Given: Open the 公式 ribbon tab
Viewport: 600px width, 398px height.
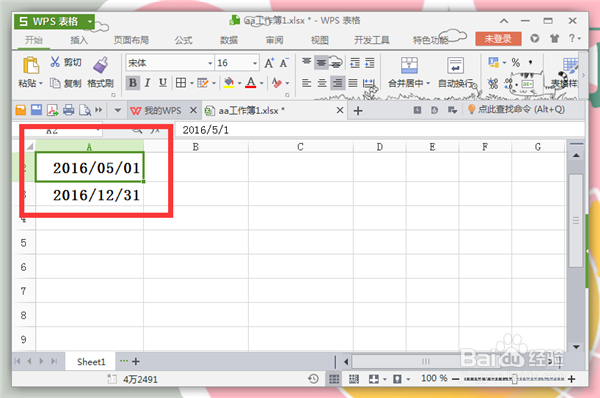Looking at the screenshot, I should pos(183,40).
